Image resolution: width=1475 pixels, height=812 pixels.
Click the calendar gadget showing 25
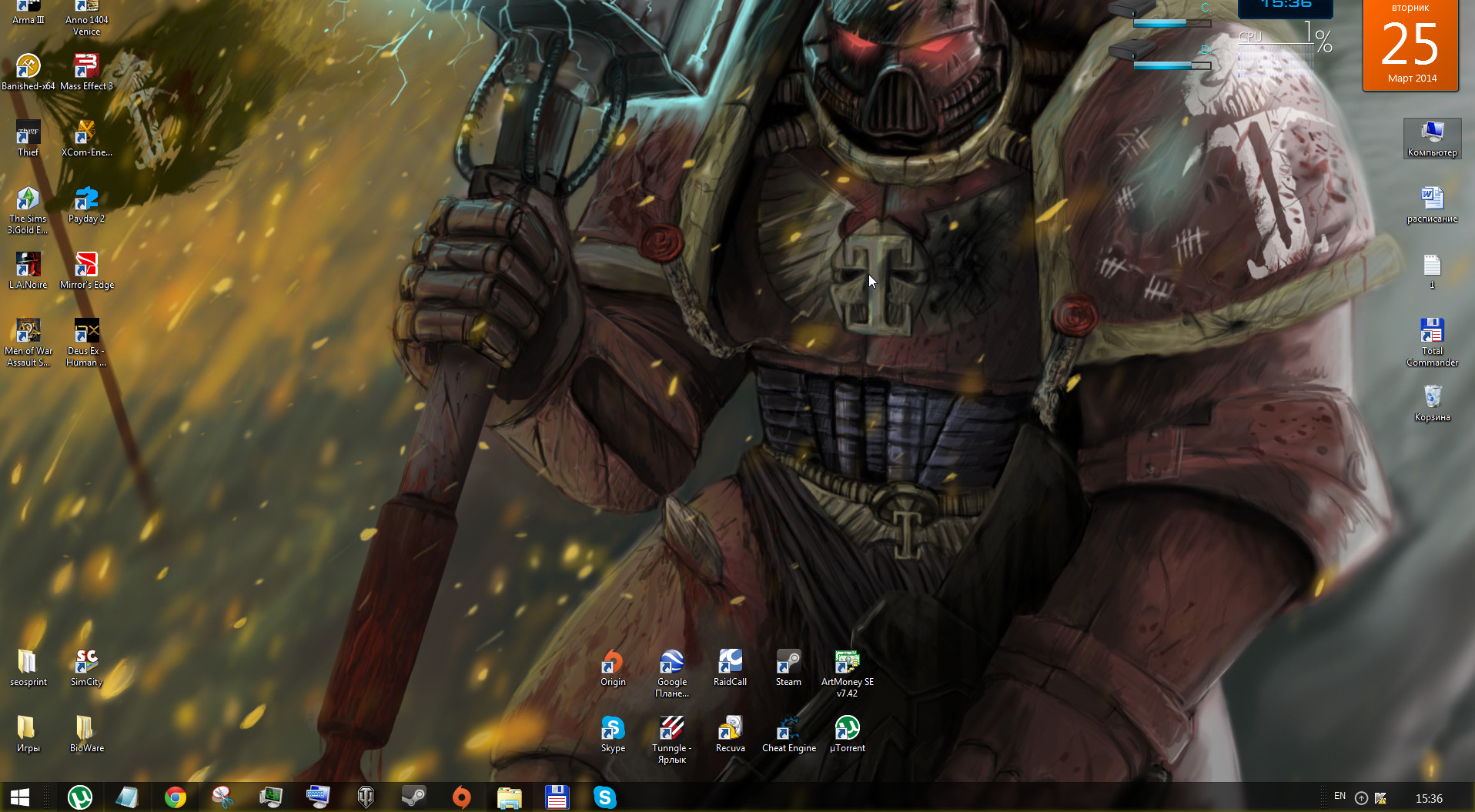pos(1411,45)
